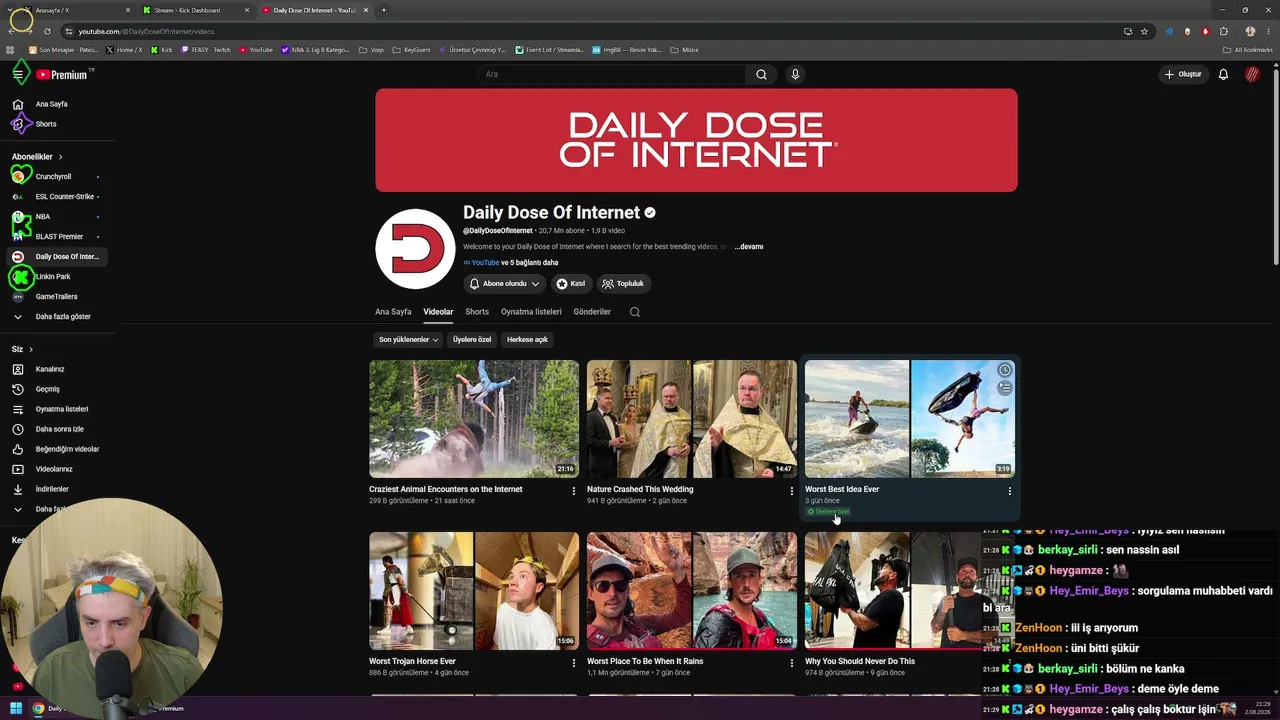Image resolution: width=1280 pixels, height=720 pixels.
Task: Open options menu for Worst Best Idea Ever
Action: click(1010, 491)
